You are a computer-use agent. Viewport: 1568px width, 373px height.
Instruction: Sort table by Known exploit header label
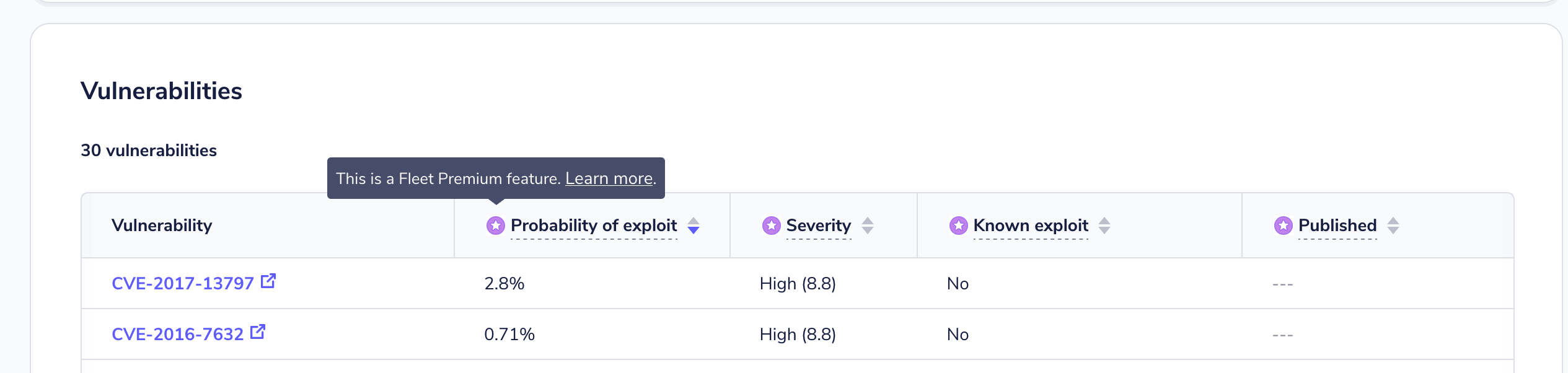point(1030,226)
